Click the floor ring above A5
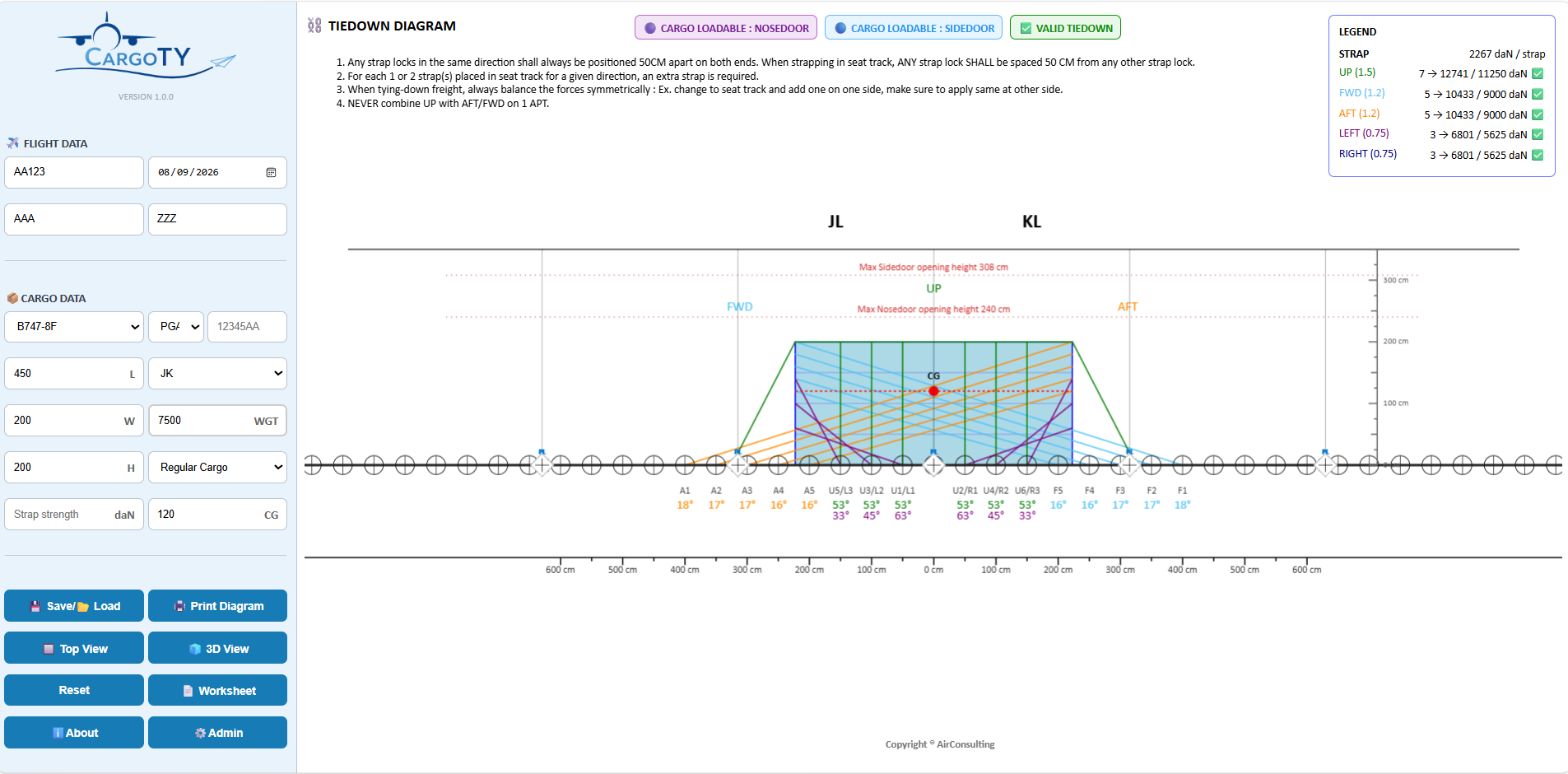The width and height of the screenshot is (1568, 774). (809, 465)
